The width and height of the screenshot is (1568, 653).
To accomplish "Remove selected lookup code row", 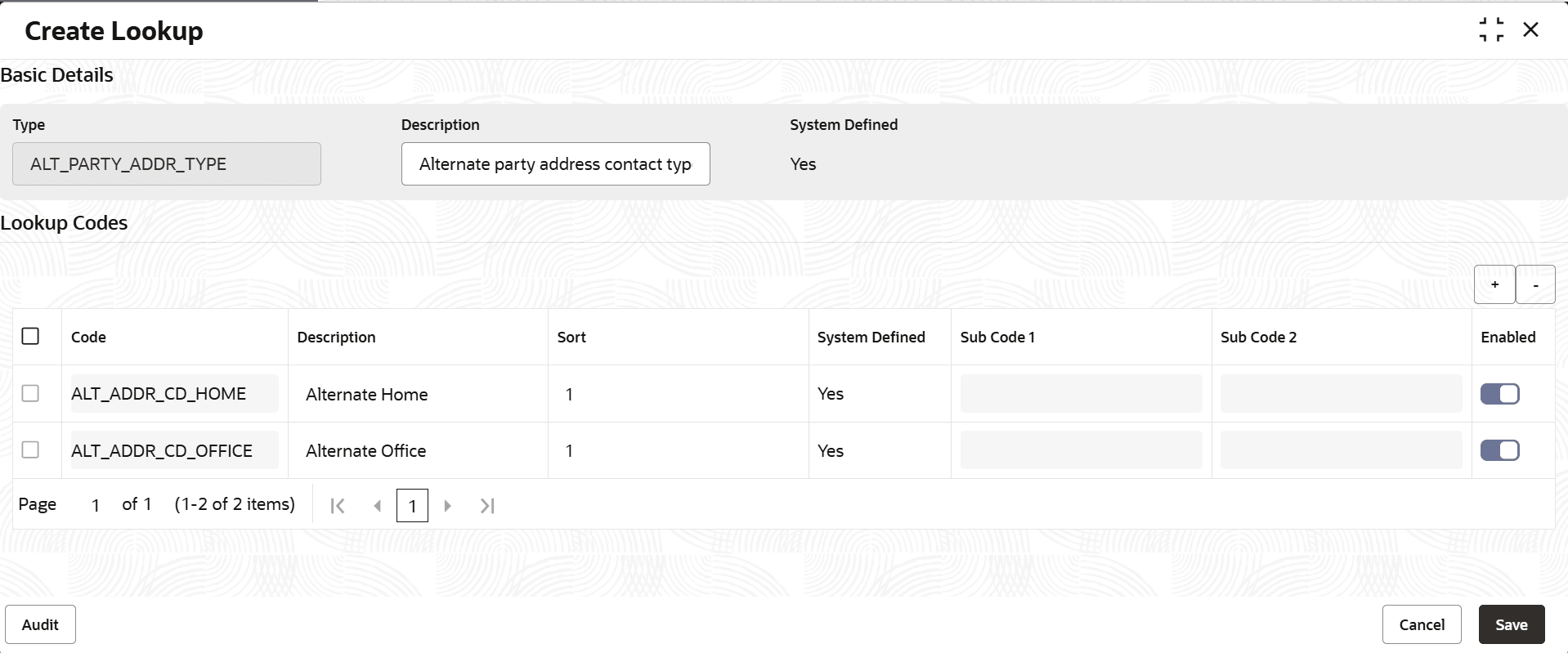I will (1535, 284).
